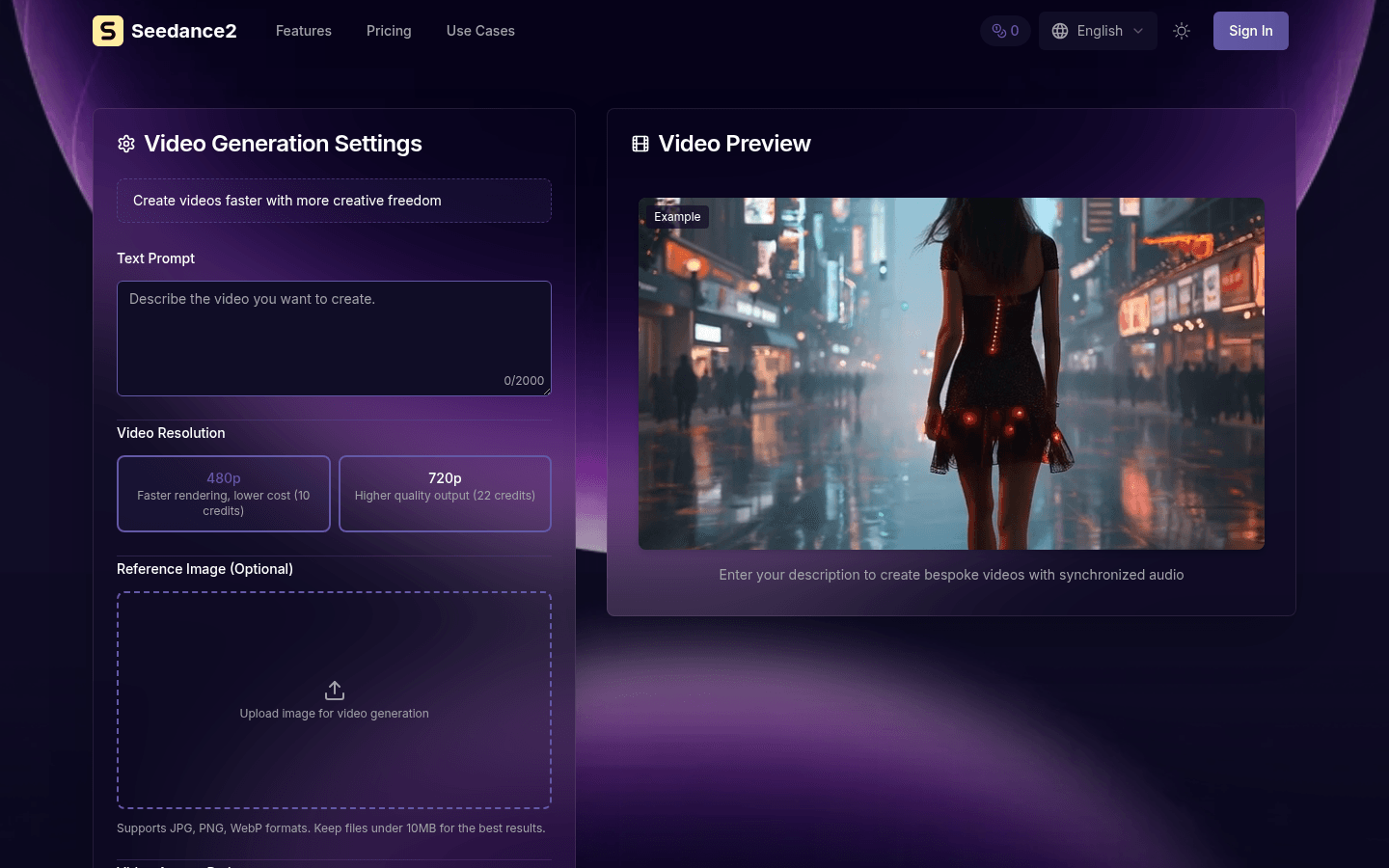
Task: Click the Seedance2 "S" logo icon
Action: tap(107, 30)
